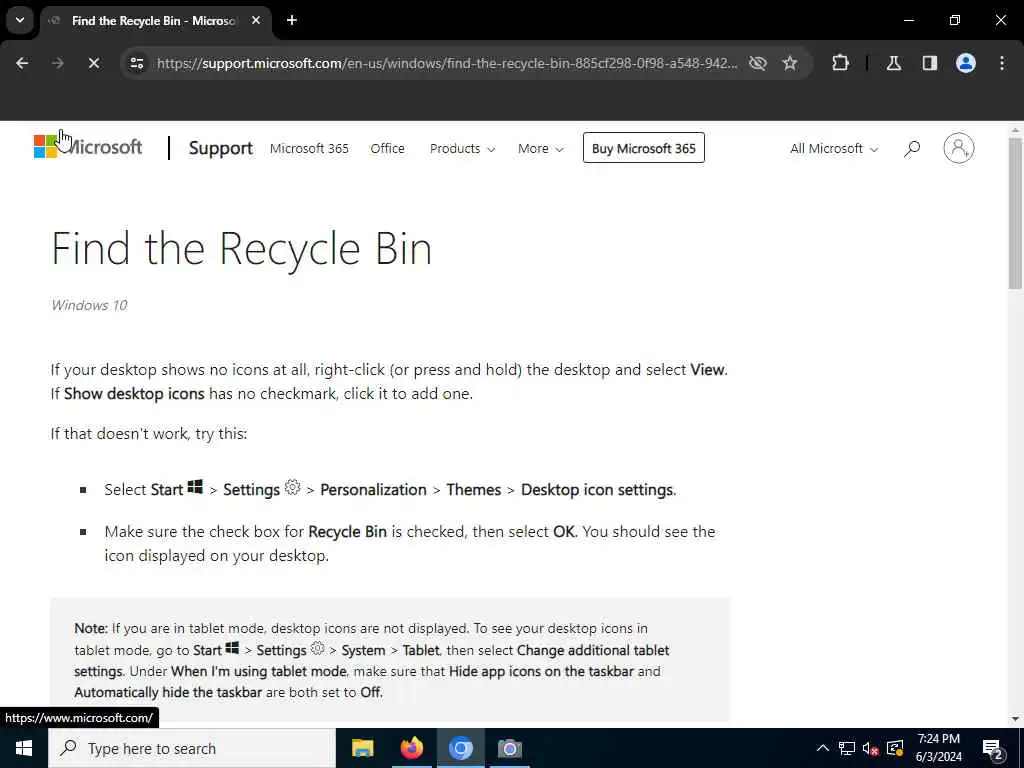Open the Chrome profile avatar

coord(966,63)
